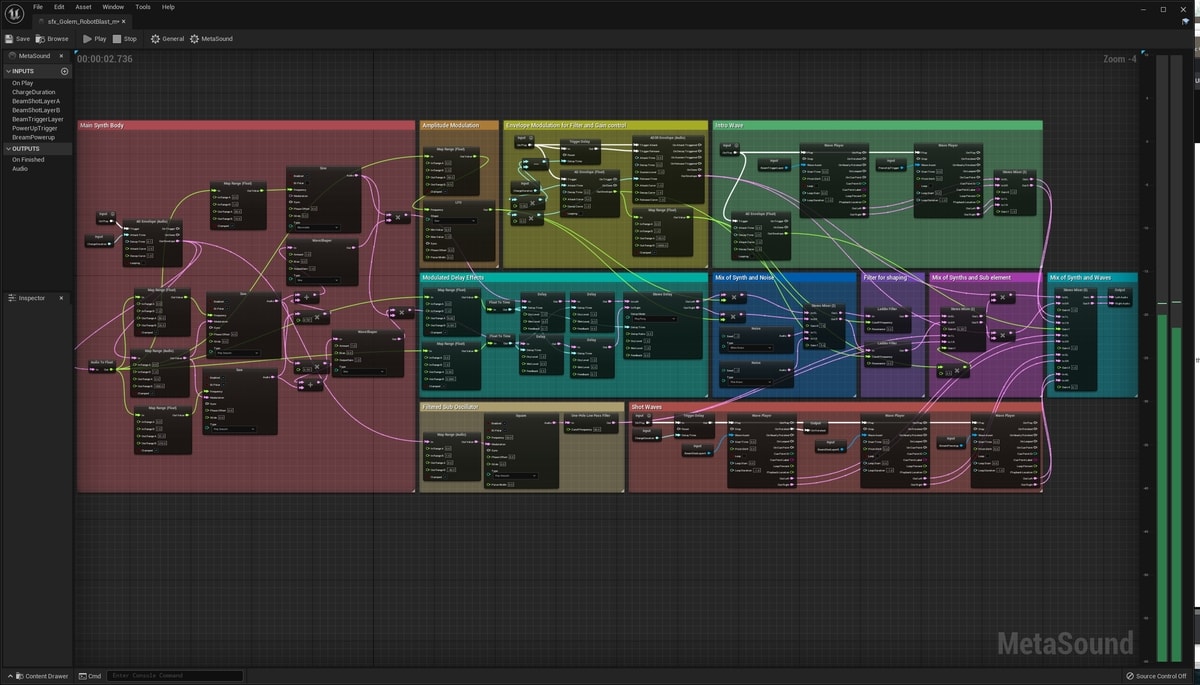Viewport: 1200px width, 685px height.
Task: Collapse the OUTPUTS section
Action: click(x=7, y=149)
